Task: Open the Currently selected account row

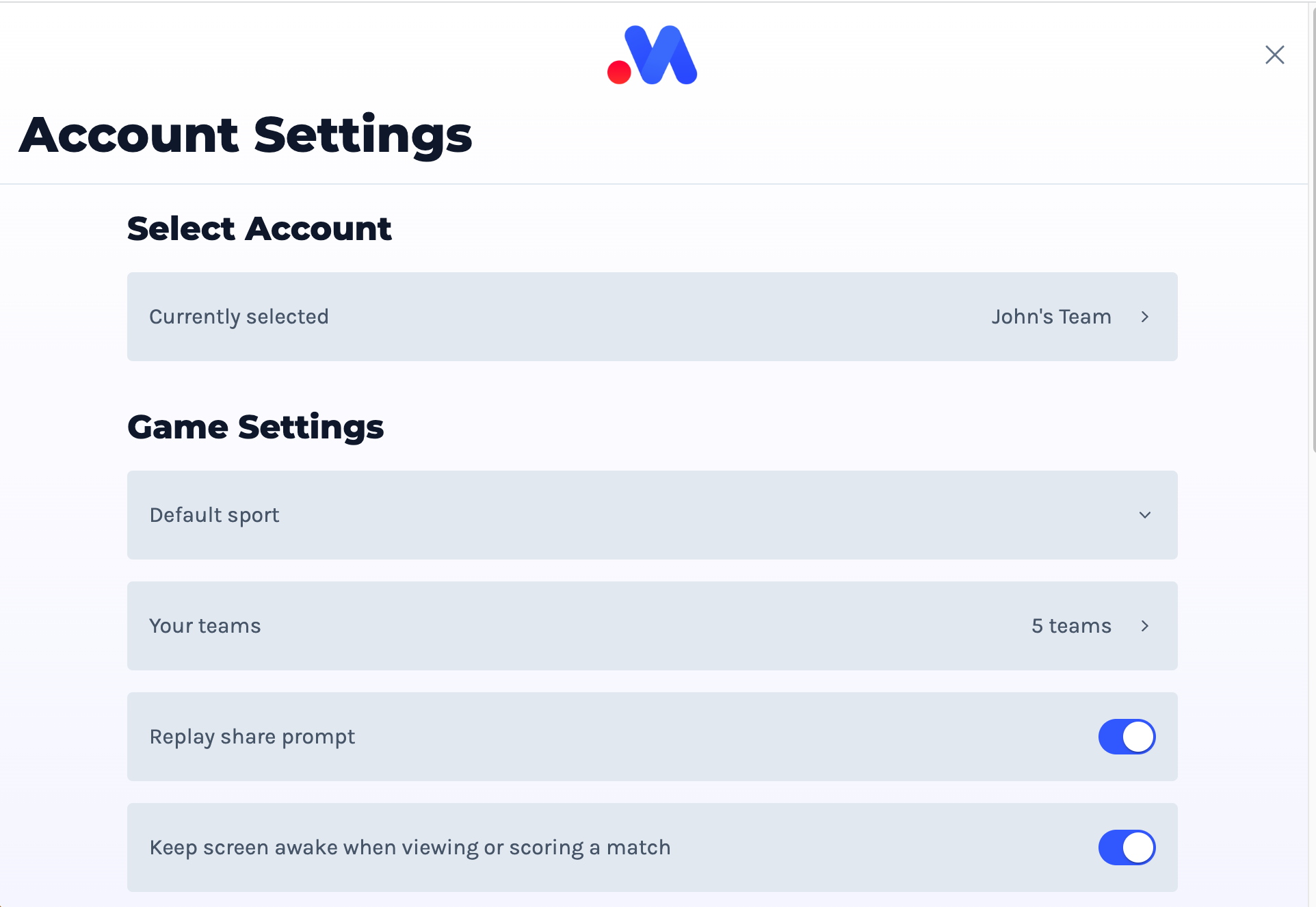Action: [653, 317]
